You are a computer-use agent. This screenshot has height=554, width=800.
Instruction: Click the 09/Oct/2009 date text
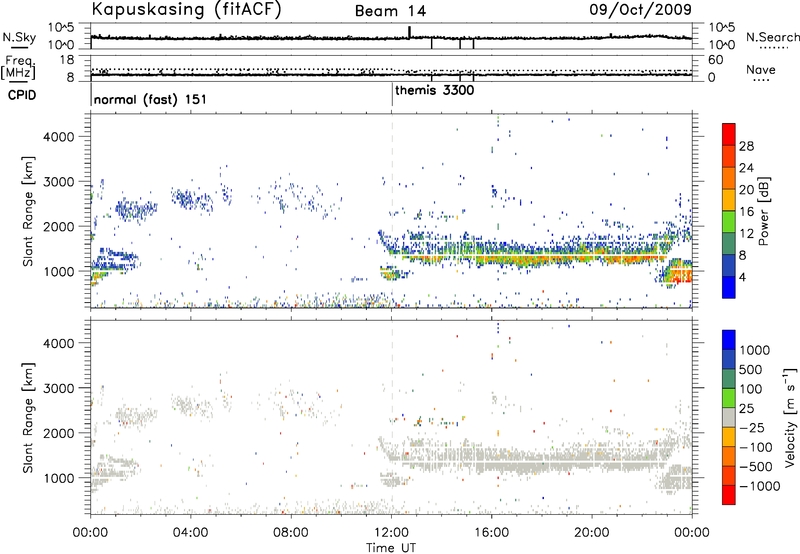pos(641,9)
